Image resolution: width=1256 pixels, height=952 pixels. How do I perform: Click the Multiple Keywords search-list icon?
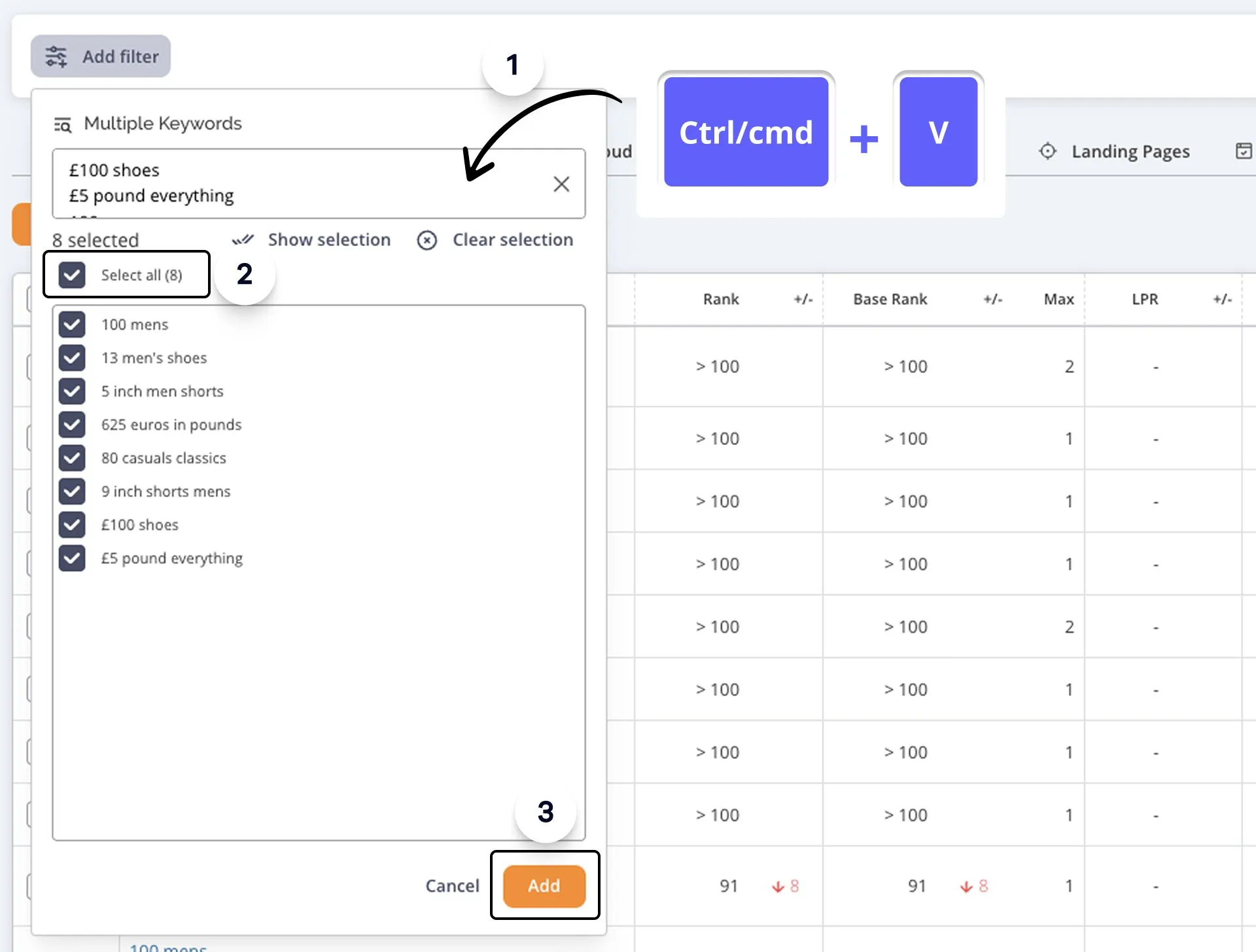point(63,124)
